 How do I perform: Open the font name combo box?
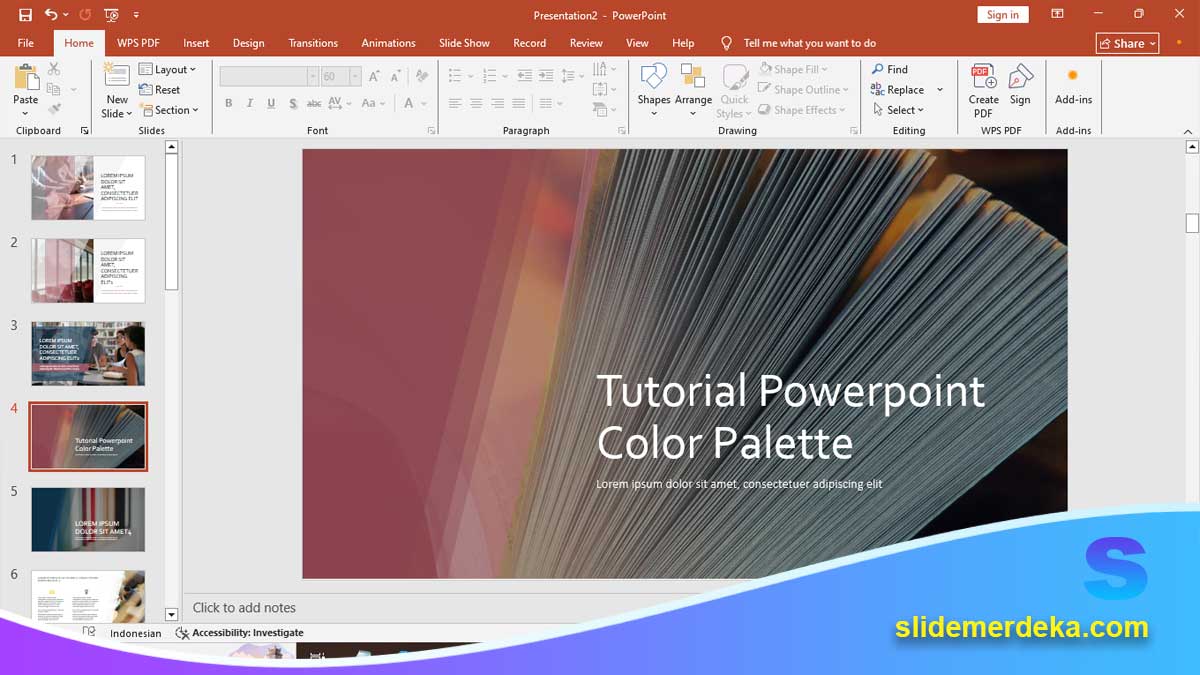(270, 76)
